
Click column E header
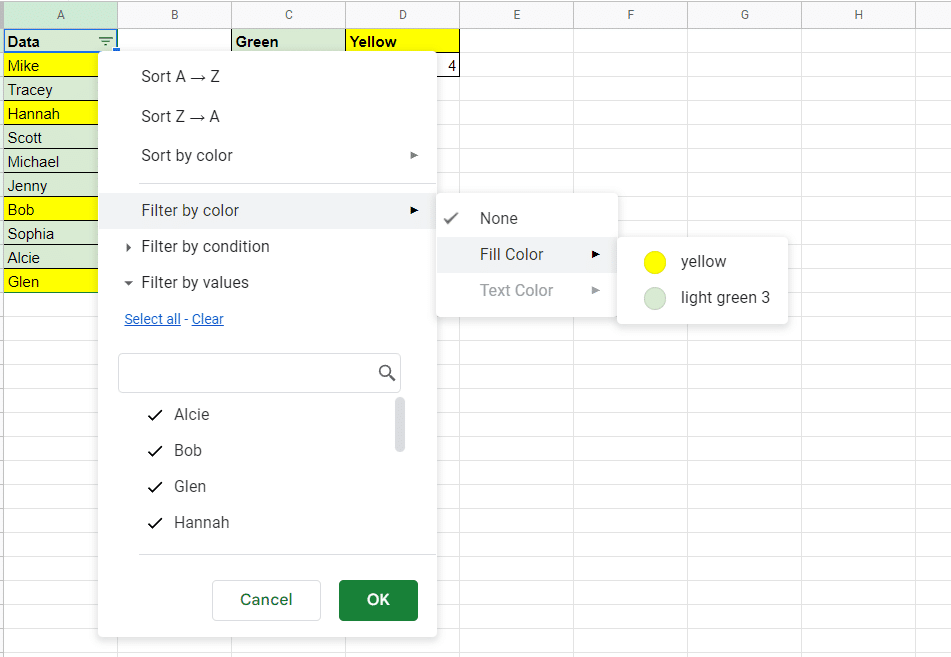pos(517,15)
